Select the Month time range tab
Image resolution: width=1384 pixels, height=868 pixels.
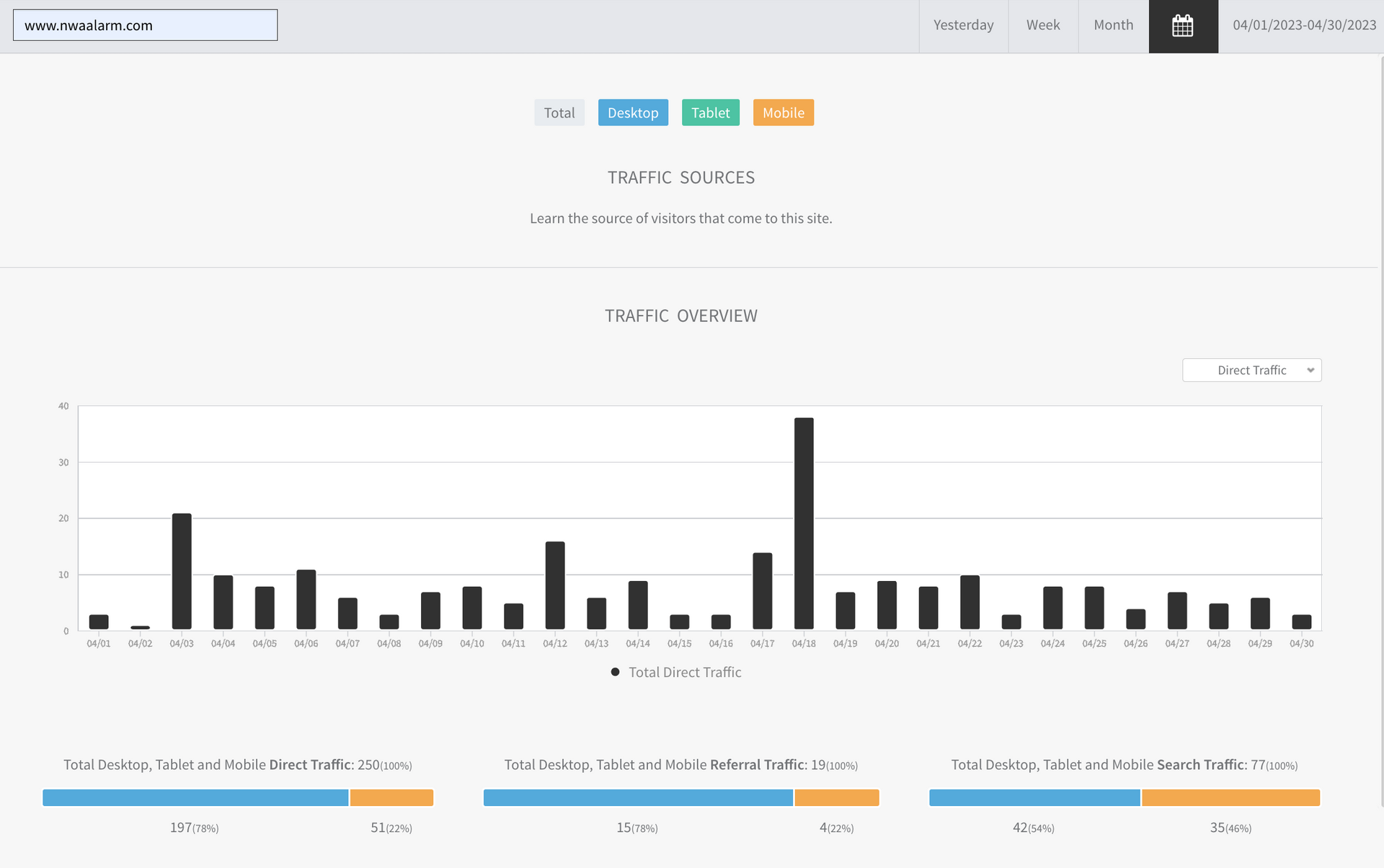(x=1113, y=26)
